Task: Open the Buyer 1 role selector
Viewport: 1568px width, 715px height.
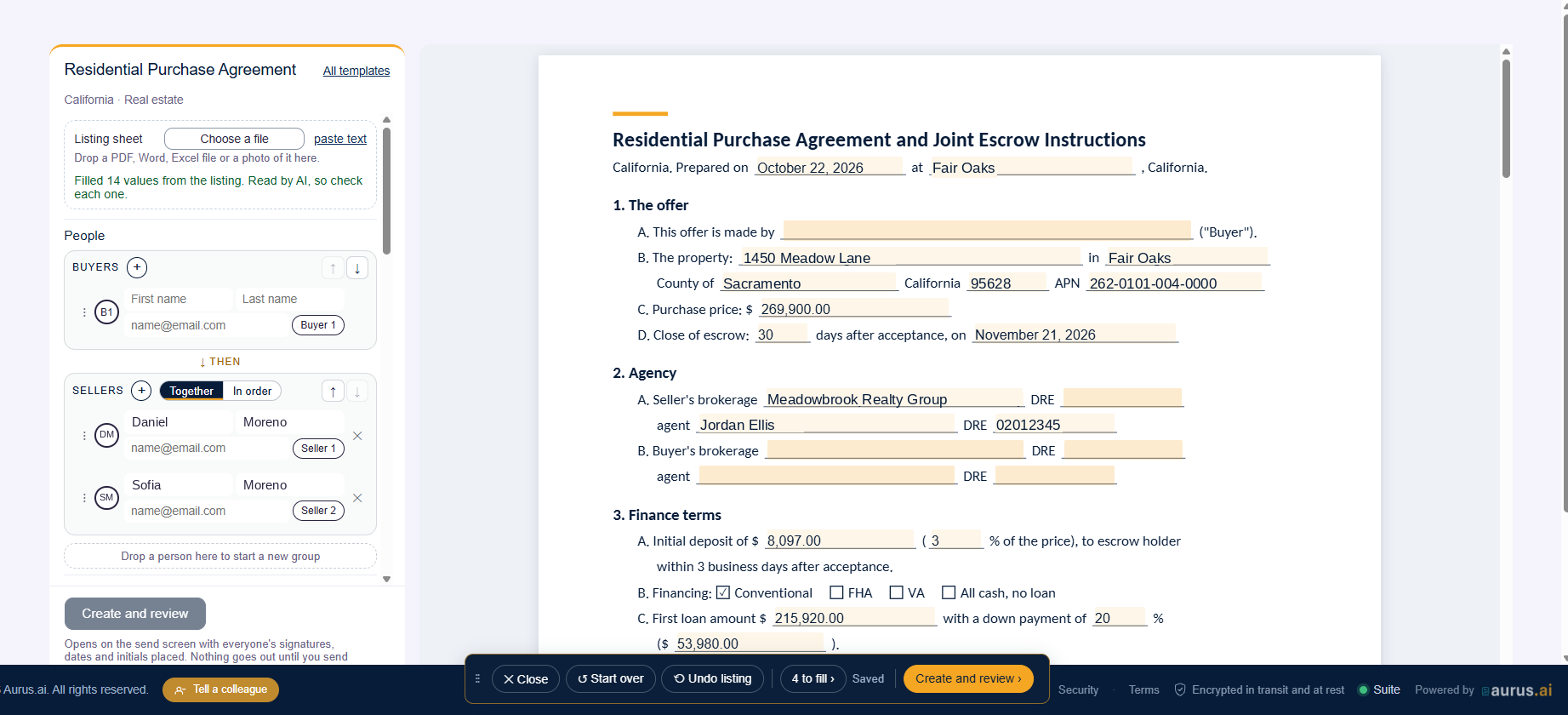Action: pos(318,325)
